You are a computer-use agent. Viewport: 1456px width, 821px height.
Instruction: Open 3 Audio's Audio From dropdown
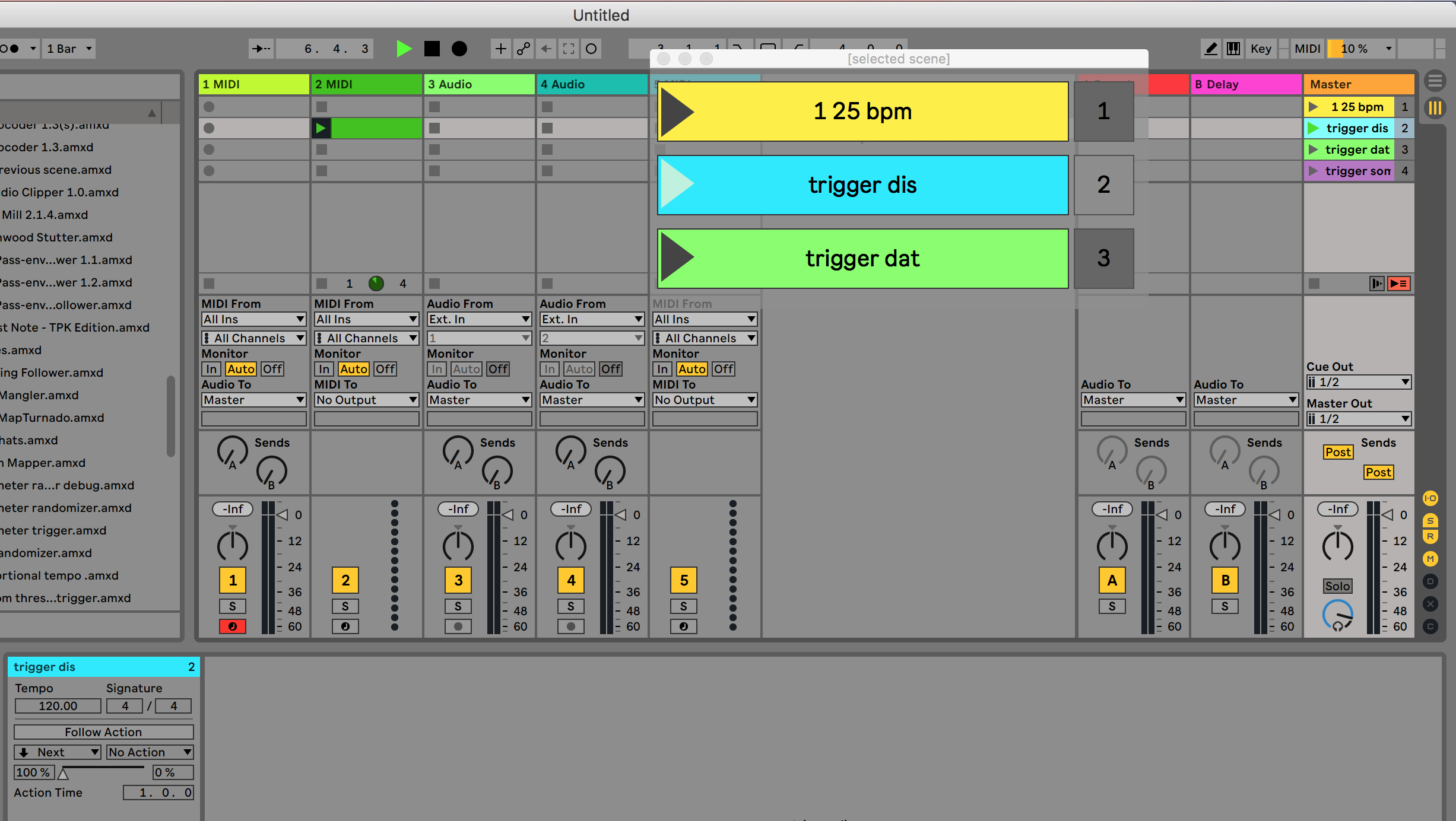(478, 319)
